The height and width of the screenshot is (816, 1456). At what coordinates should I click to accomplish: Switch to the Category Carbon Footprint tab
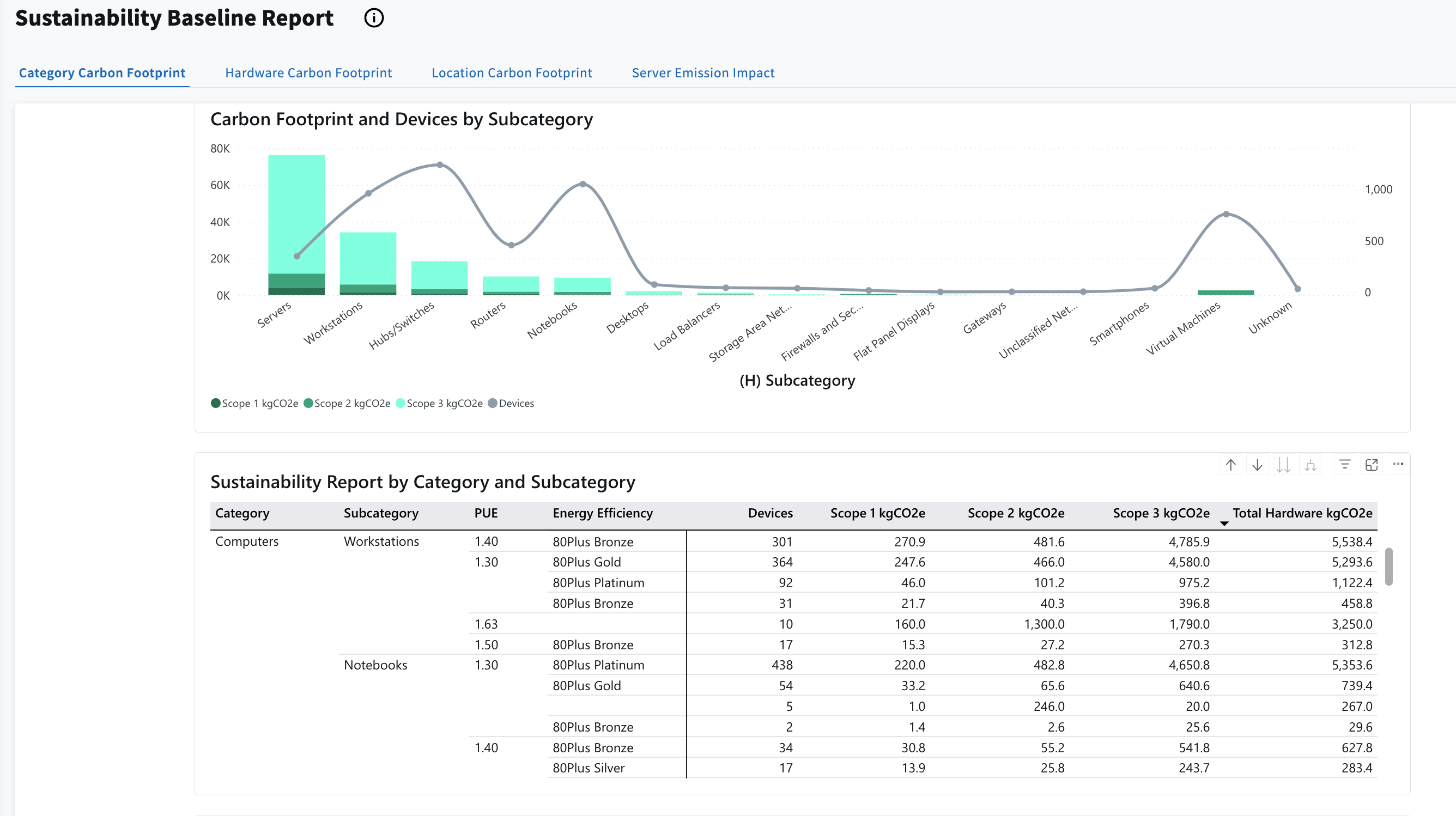tap(102, 73)
